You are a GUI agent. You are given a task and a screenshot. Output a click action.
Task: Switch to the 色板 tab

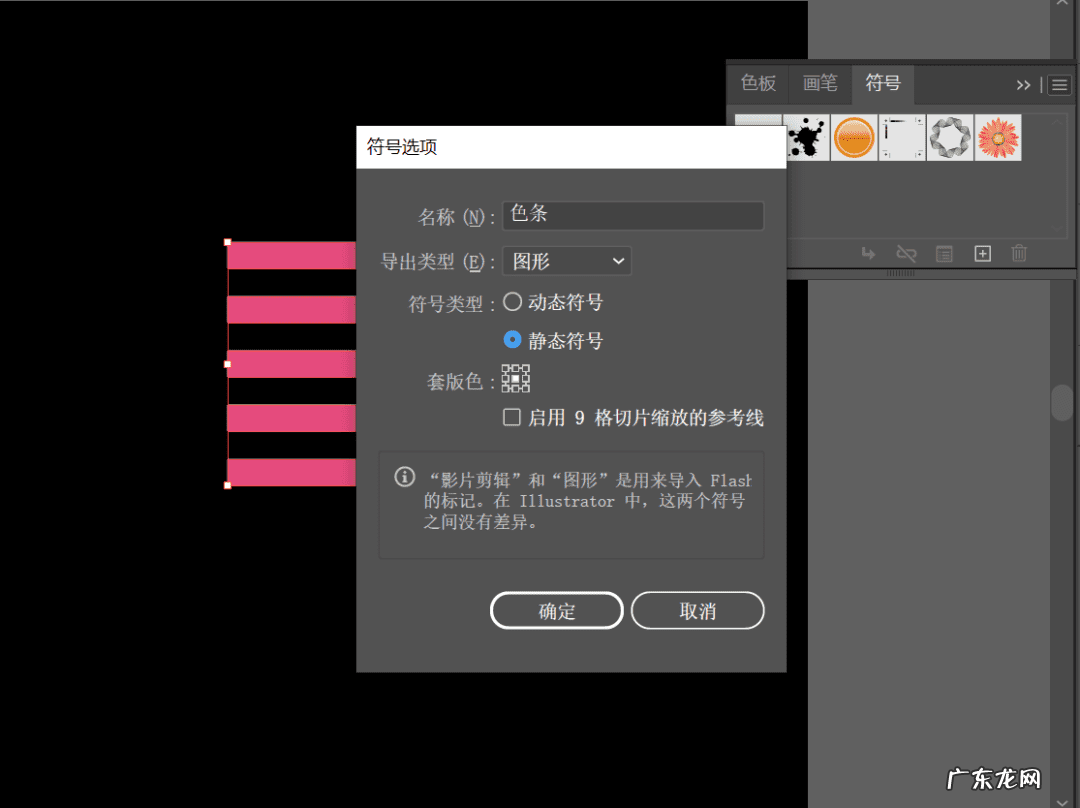757,84
